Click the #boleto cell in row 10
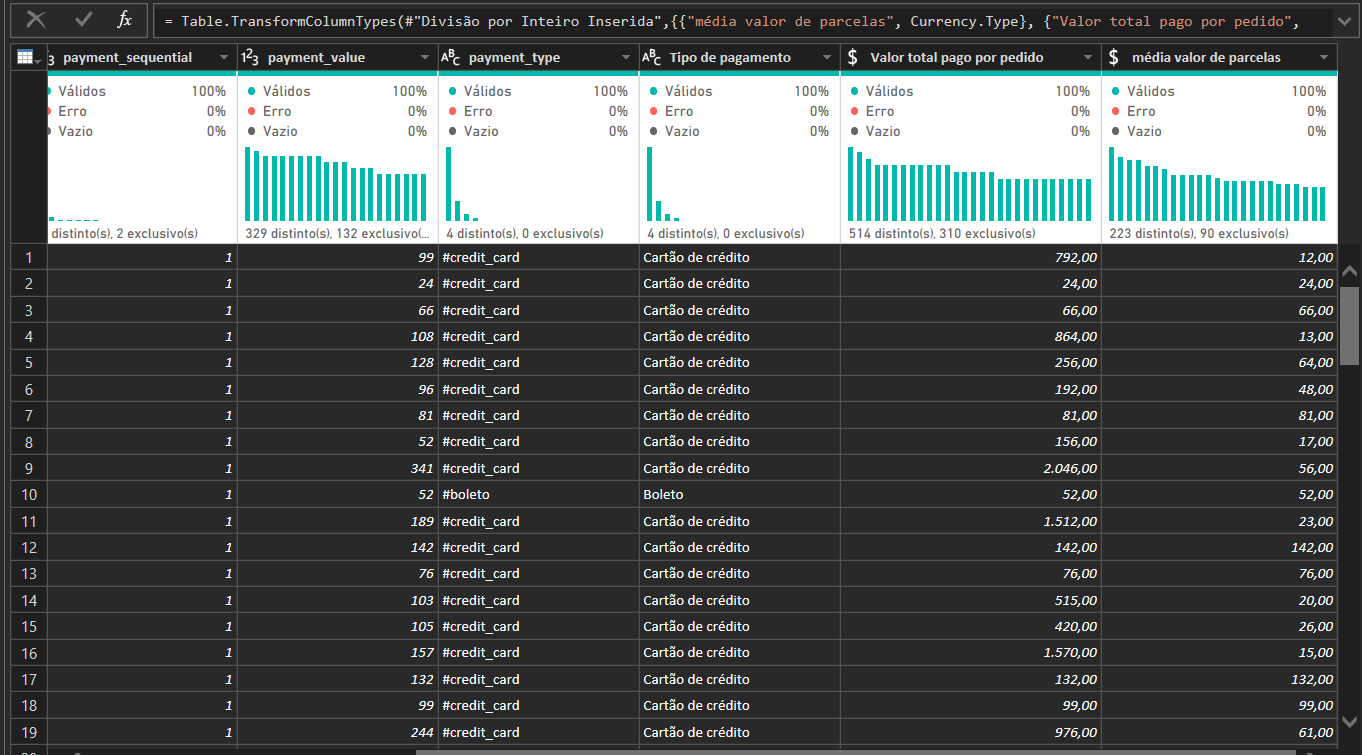Viewport: 1362px width, 755px height. click(538, 494)
